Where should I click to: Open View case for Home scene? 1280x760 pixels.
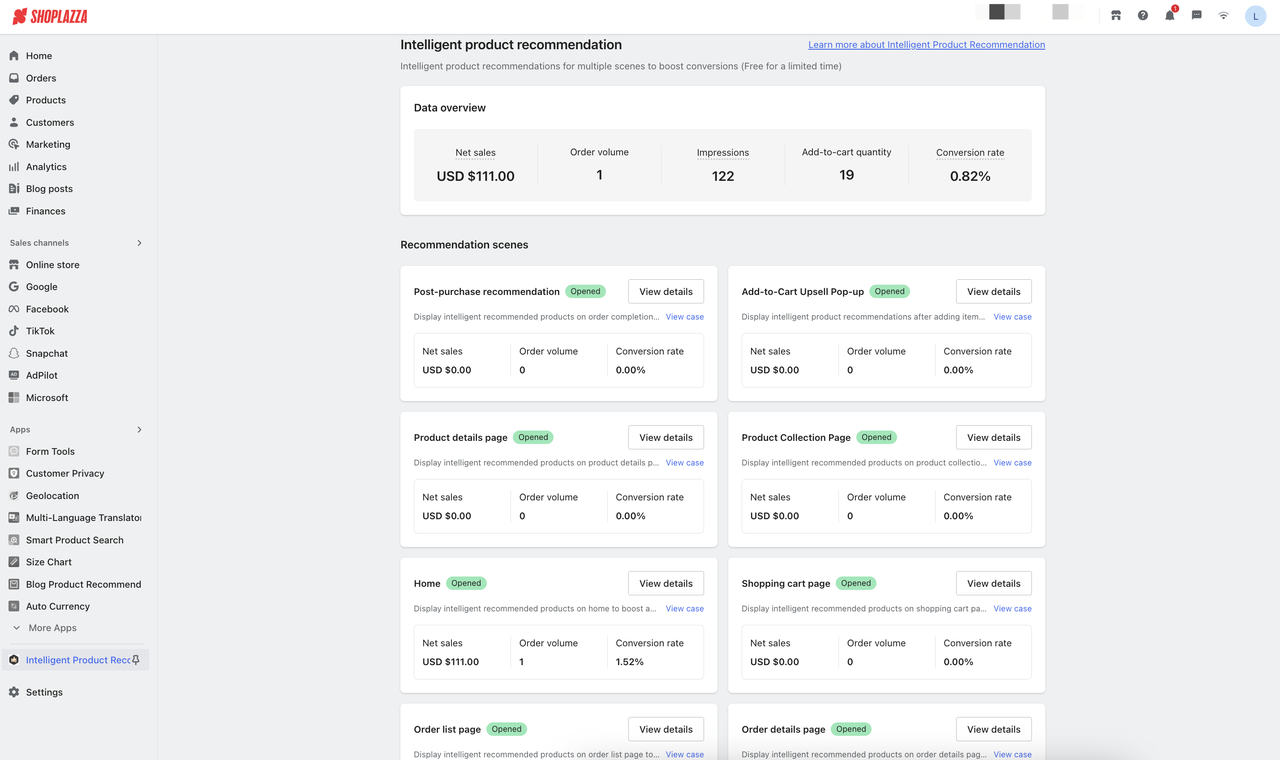pyautogui.click(x=684, y=609)
